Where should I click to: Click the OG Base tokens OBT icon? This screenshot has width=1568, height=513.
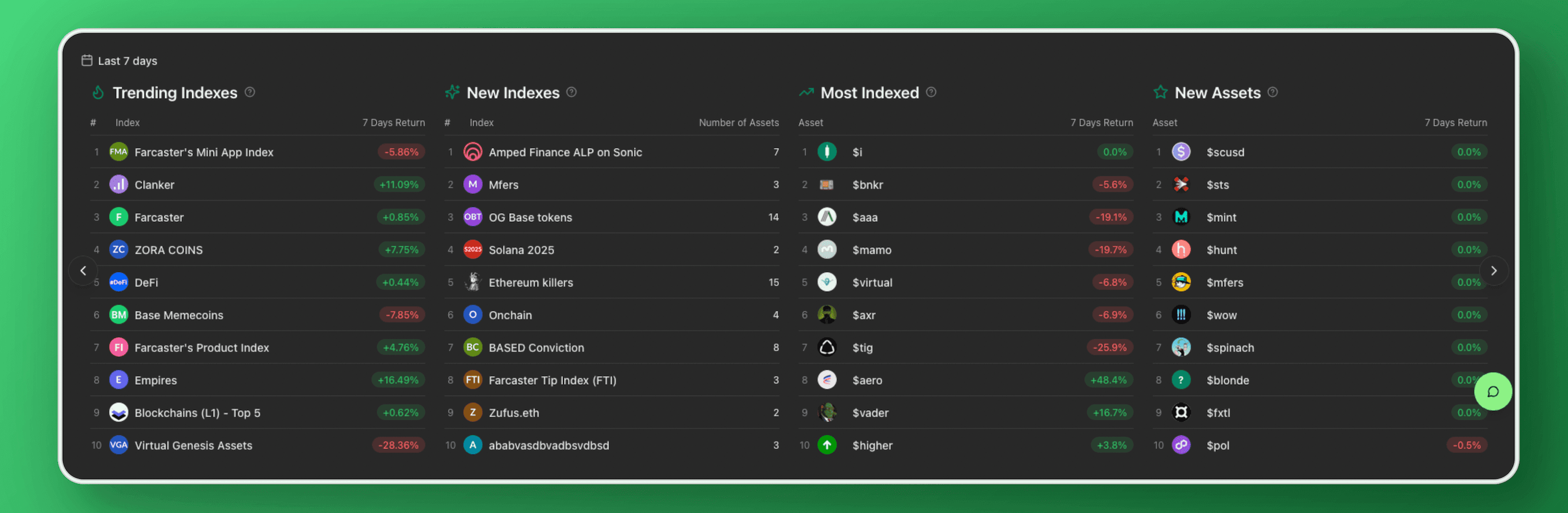tap(473, 217)
